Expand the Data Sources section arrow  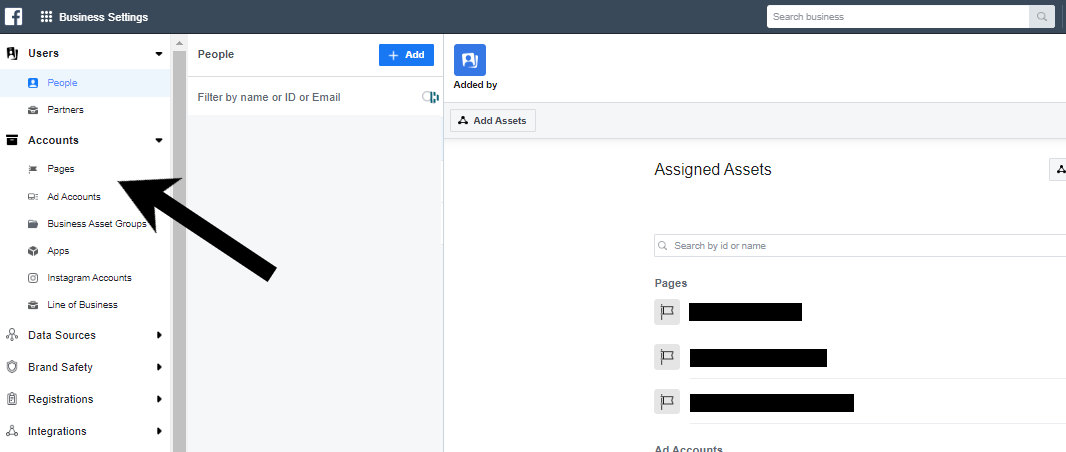[159, 335]
